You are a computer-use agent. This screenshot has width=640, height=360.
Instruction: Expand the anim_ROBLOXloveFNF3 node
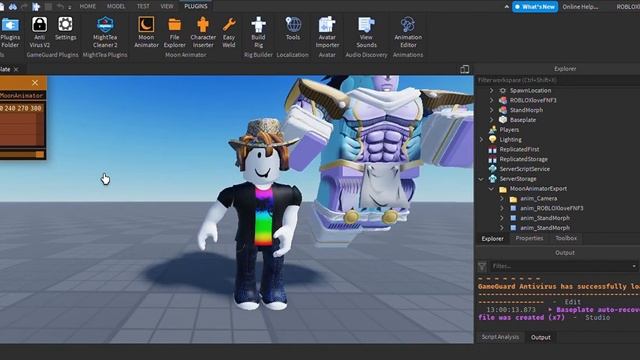tap(502, 208)
